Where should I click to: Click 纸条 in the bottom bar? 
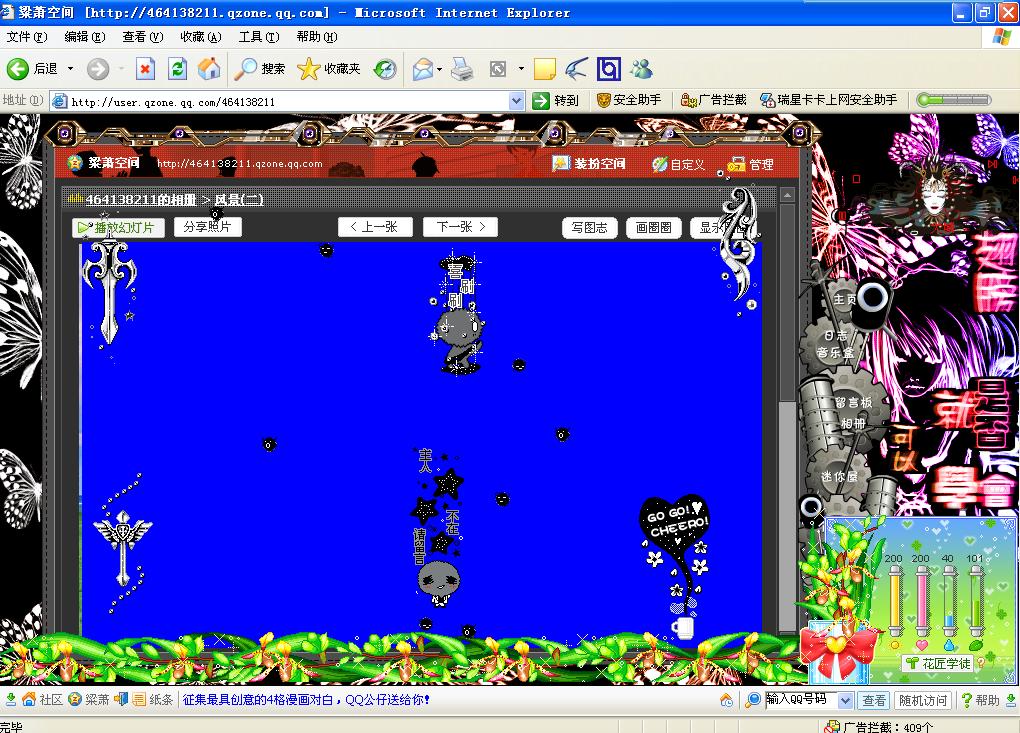(154, 700)
